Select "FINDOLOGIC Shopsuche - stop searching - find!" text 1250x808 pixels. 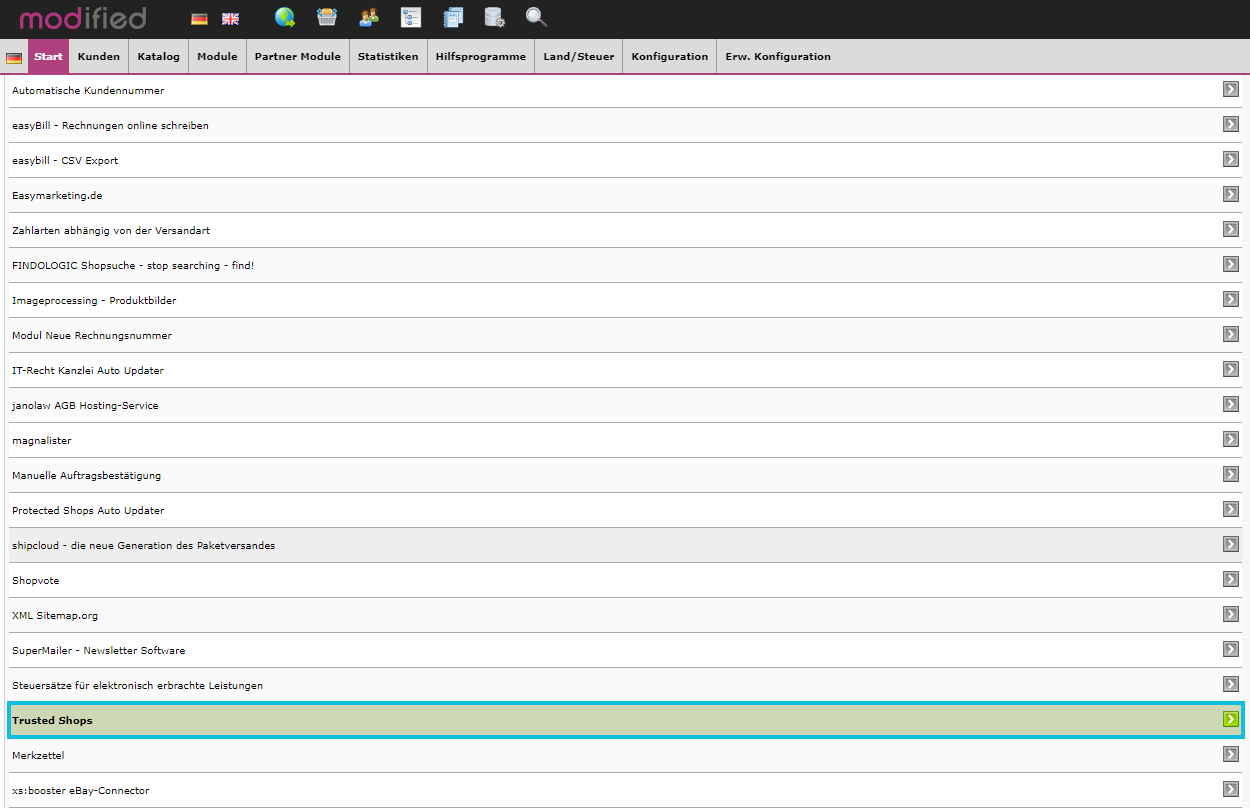(x=133, y=266)
